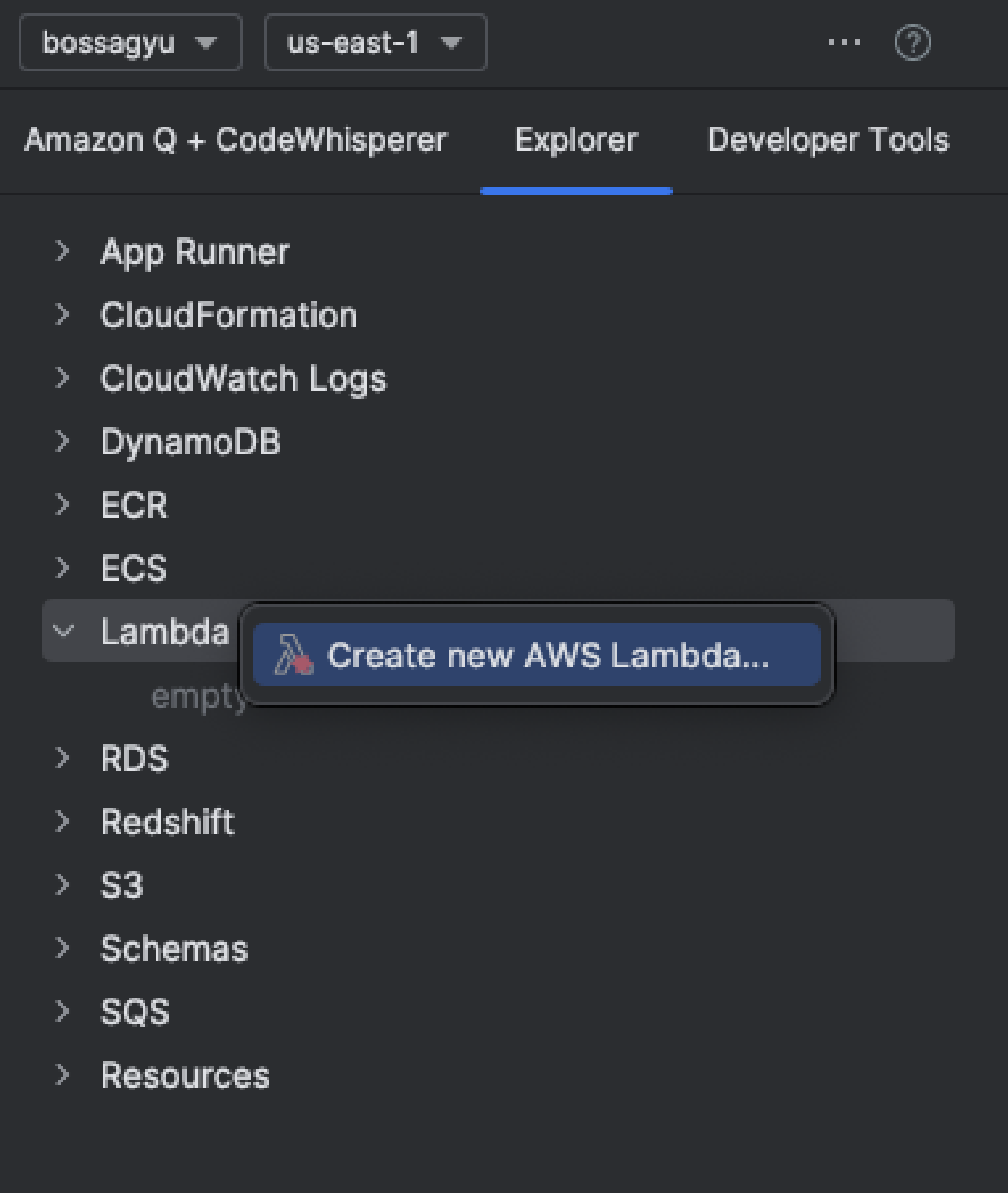This screenshot has height=1193, width=1008.
Task: Open the bossagyu profile dropdown
Action: (x=130, y=43)
